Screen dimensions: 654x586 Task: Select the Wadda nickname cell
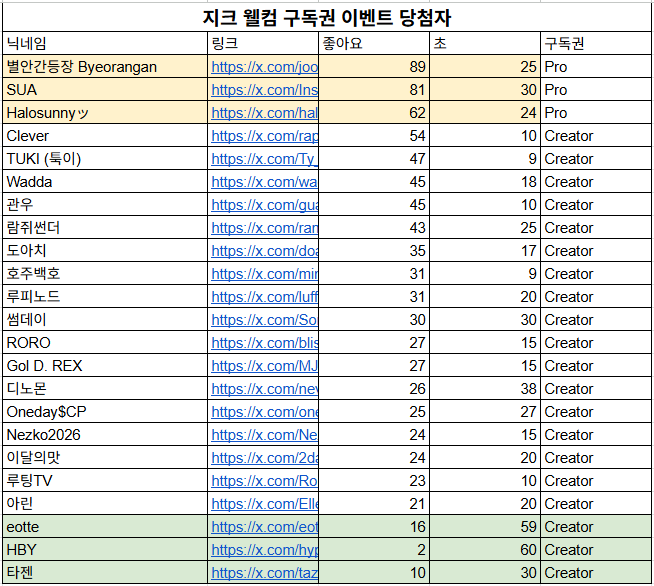click(105, 181)
